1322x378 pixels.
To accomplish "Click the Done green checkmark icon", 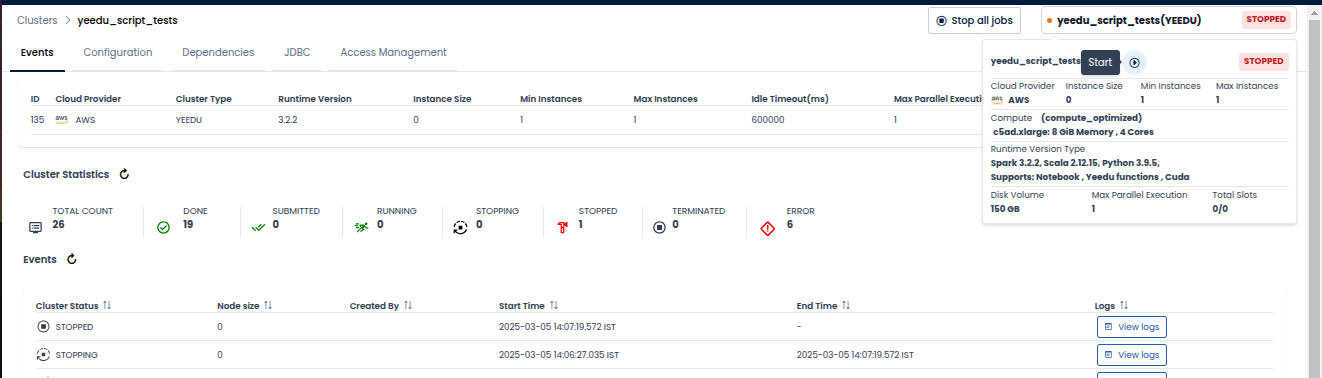I will click(164, 228).
